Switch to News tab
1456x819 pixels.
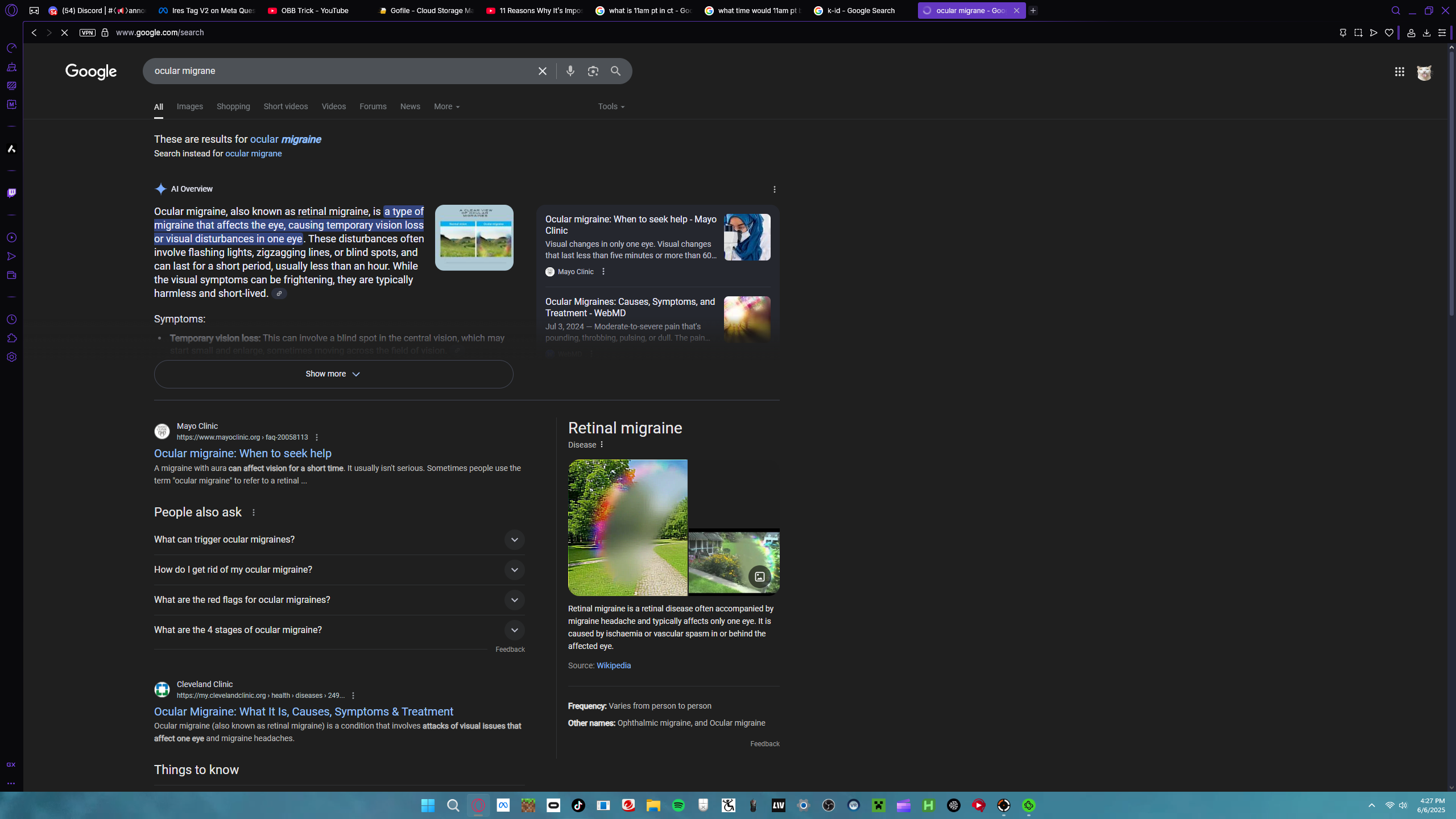pyautogui.click(x=410, y=106)
